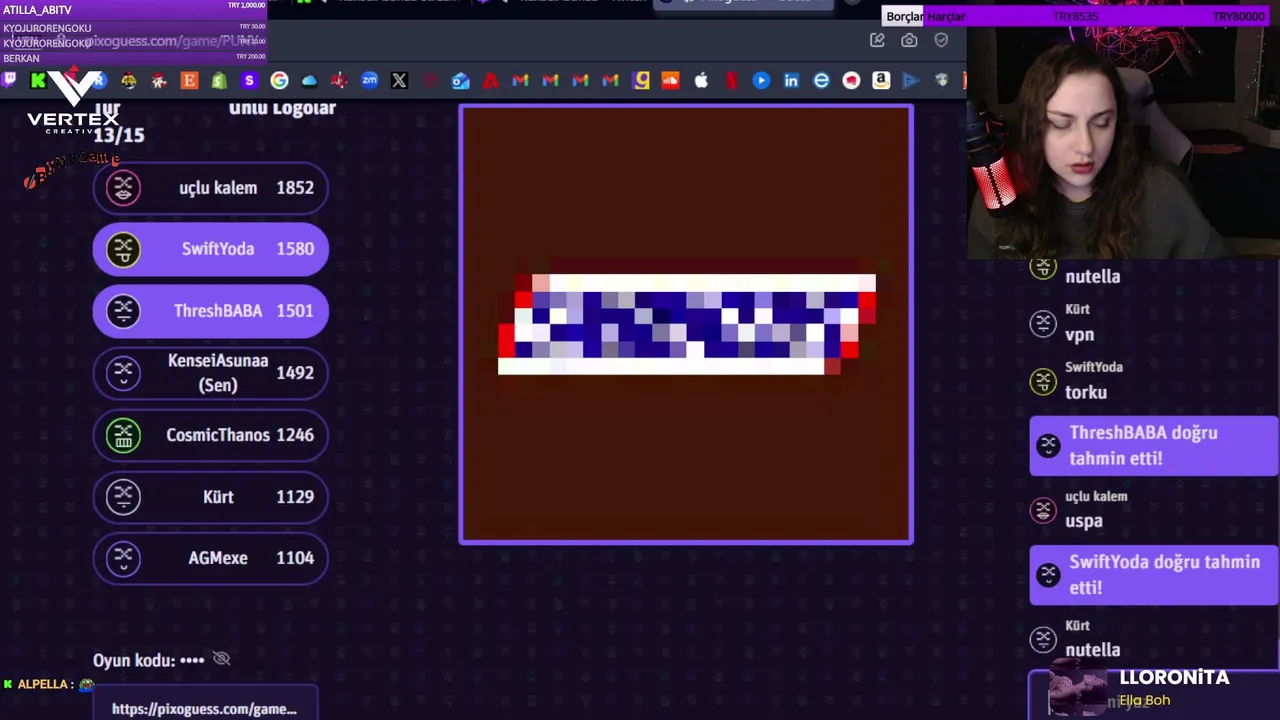The image size is (1280, 720).
Task: Click uçlu kalem's score 1852
Action: click(295, 188)
